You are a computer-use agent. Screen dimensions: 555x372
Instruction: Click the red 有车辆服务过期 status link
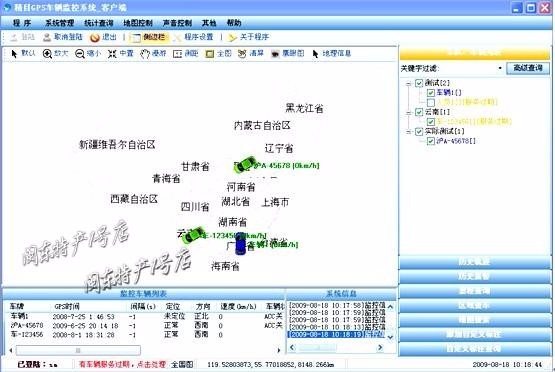coord(122,364)
